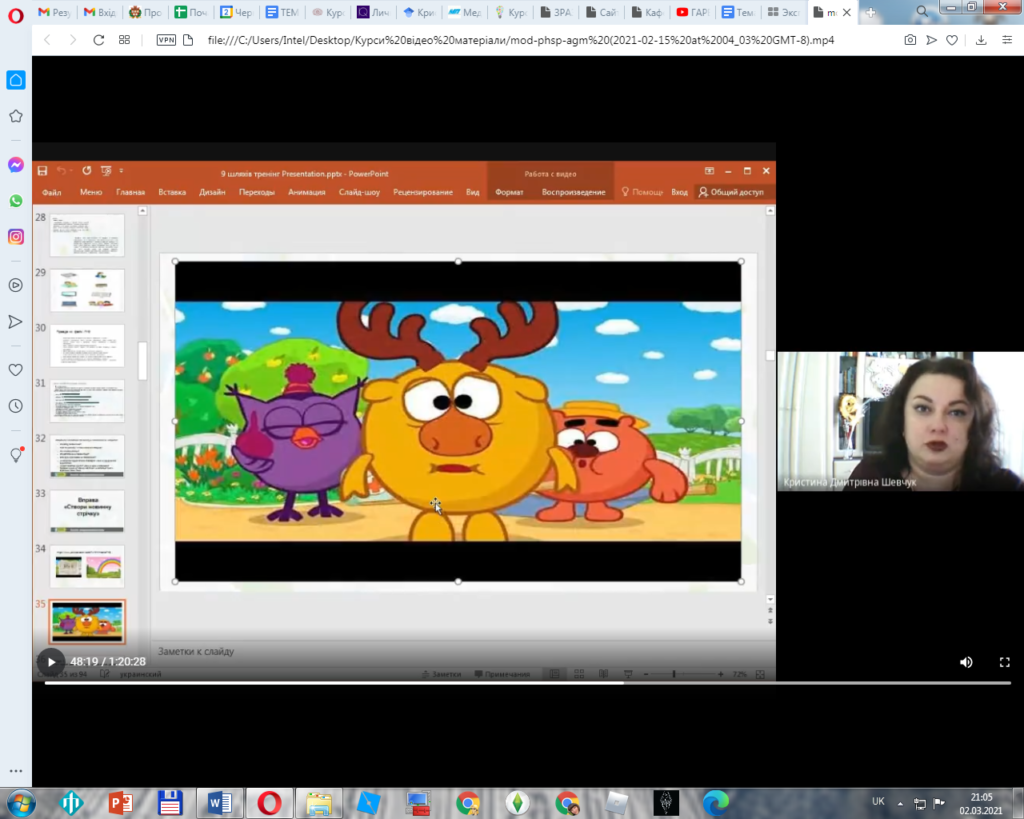Go forward to the next page
The image size is (1024, 819).
pyautogui.click(x=72, y=40)
